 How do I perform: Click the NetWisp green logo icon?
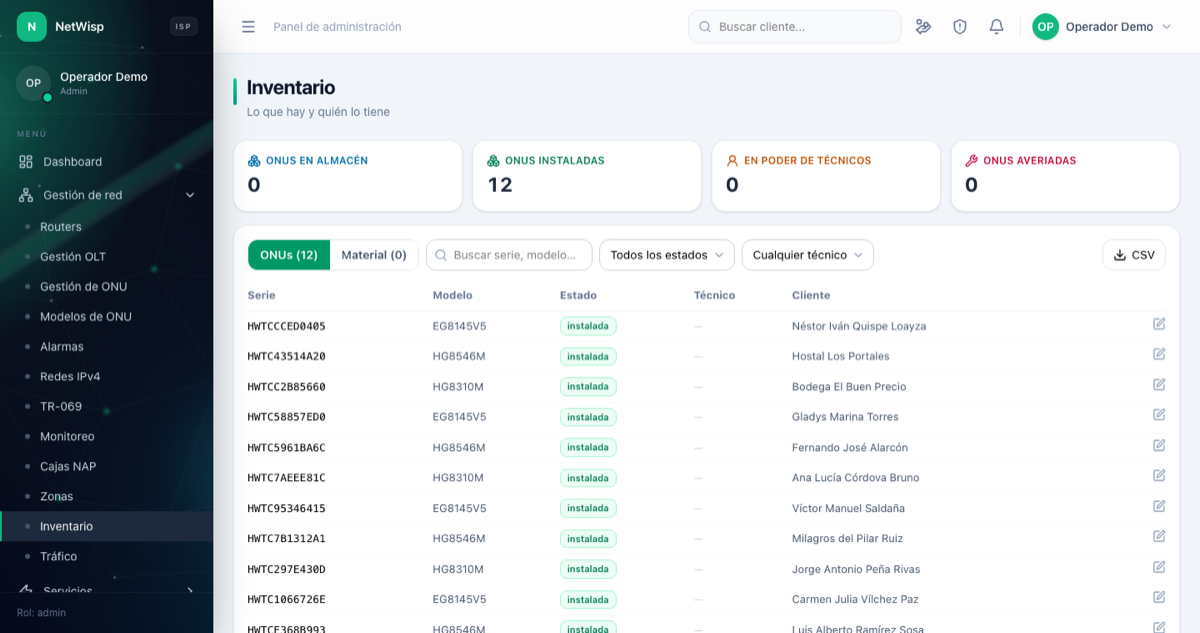pos(32,27)
